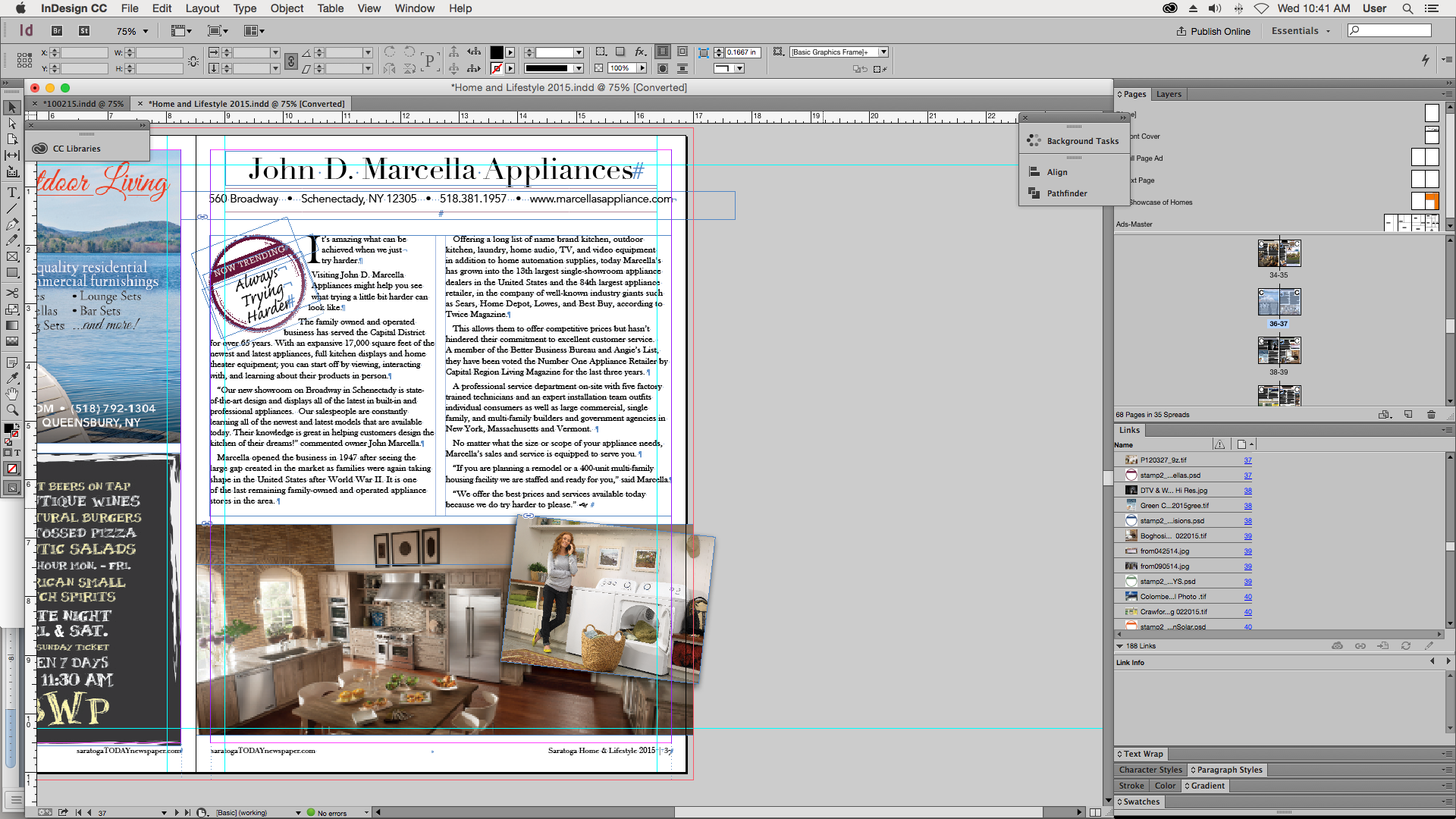
Task: Select the Zoom tool
Action: pyautogui.click(x=12, y=409)
